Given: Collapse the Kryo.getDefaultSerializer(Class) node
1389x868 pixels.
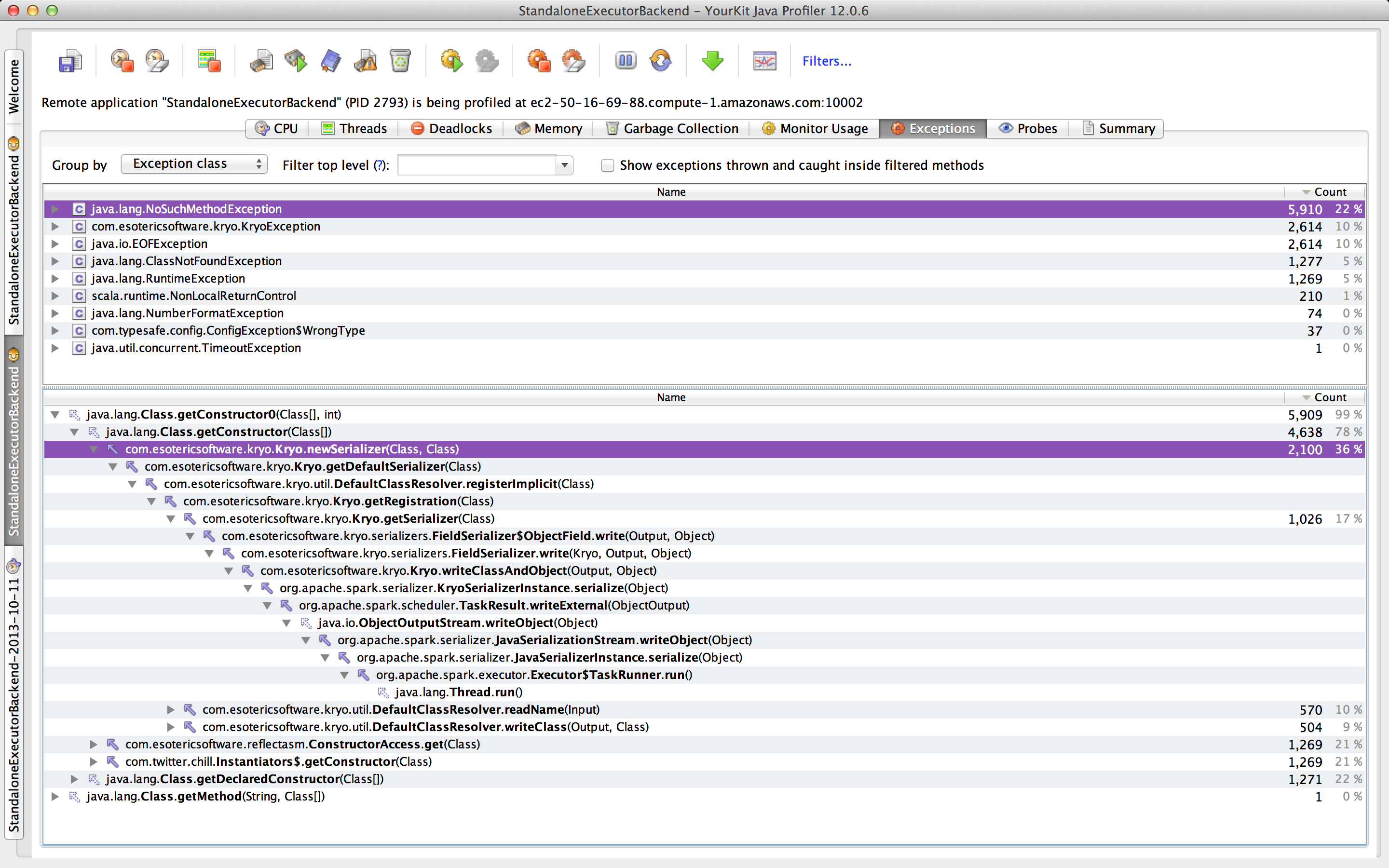Looking at the screenshot, I should click(112, 467).
